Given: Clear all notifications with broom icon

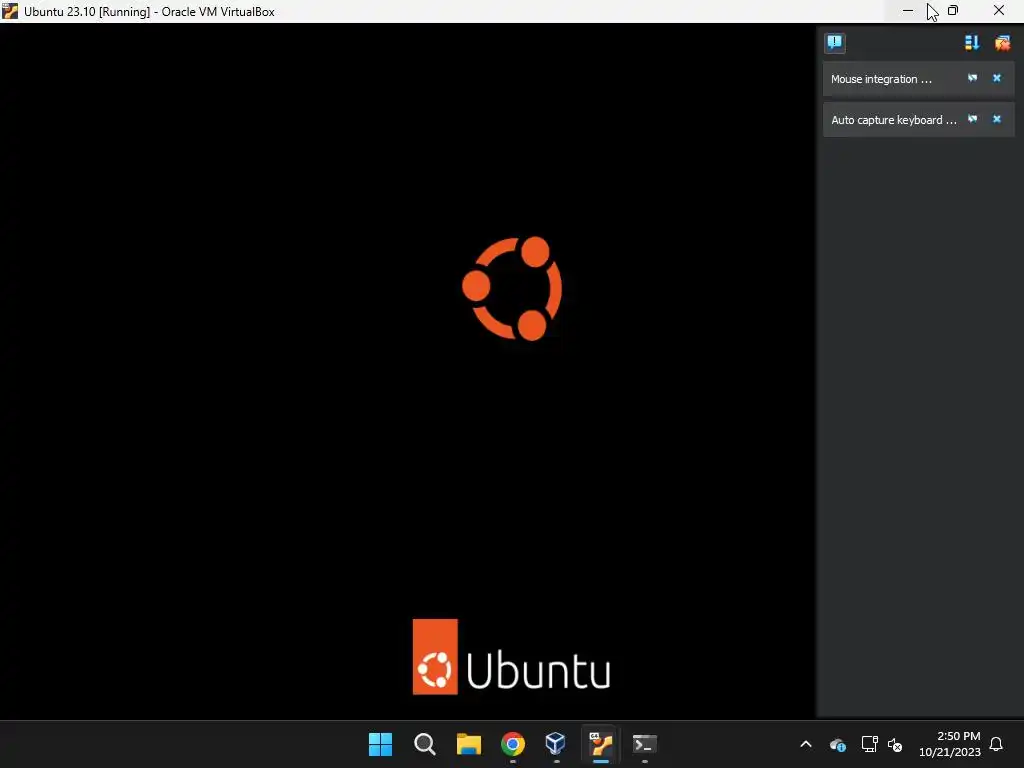Looking at the screenshot, I should (1002, 43).
